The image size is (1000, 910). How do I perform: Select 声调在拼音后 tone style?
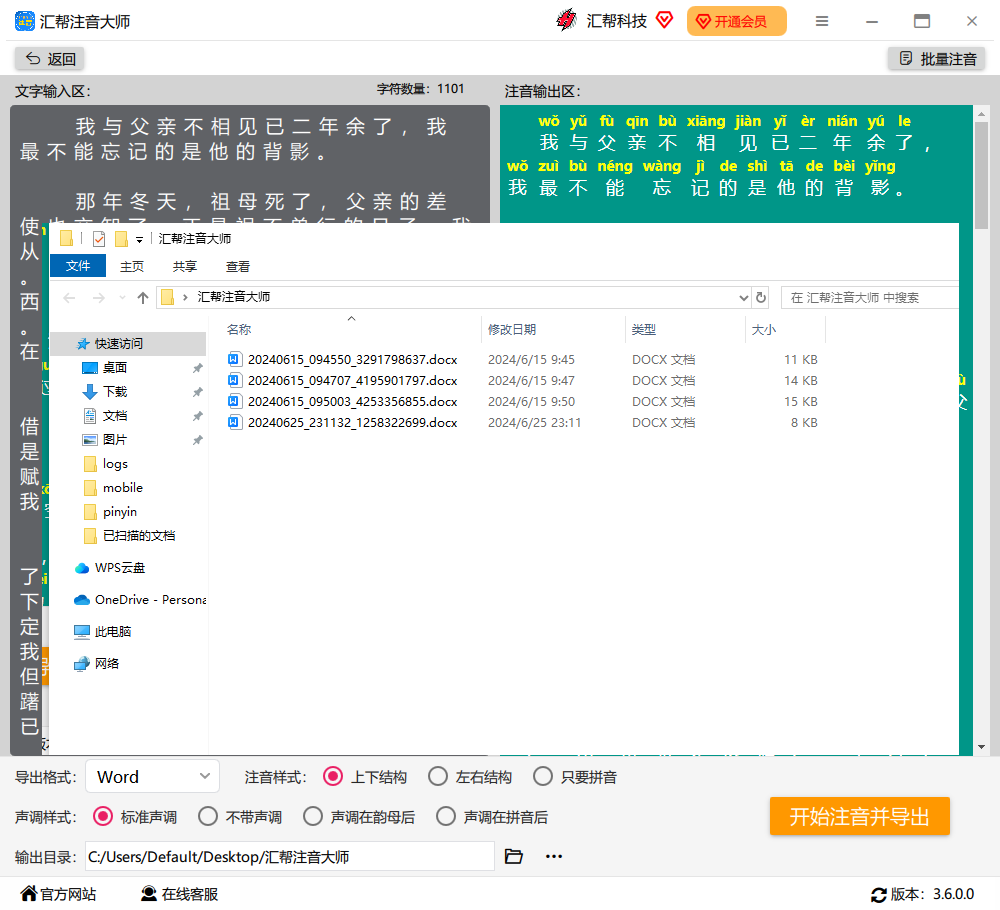click(446, 817)
